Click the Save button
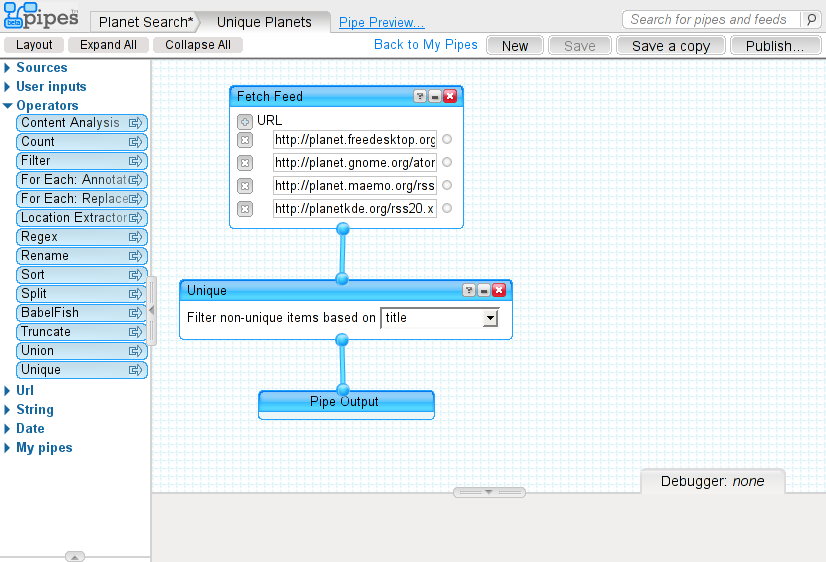Screen dimensions: 826x562 pos(579,46)
